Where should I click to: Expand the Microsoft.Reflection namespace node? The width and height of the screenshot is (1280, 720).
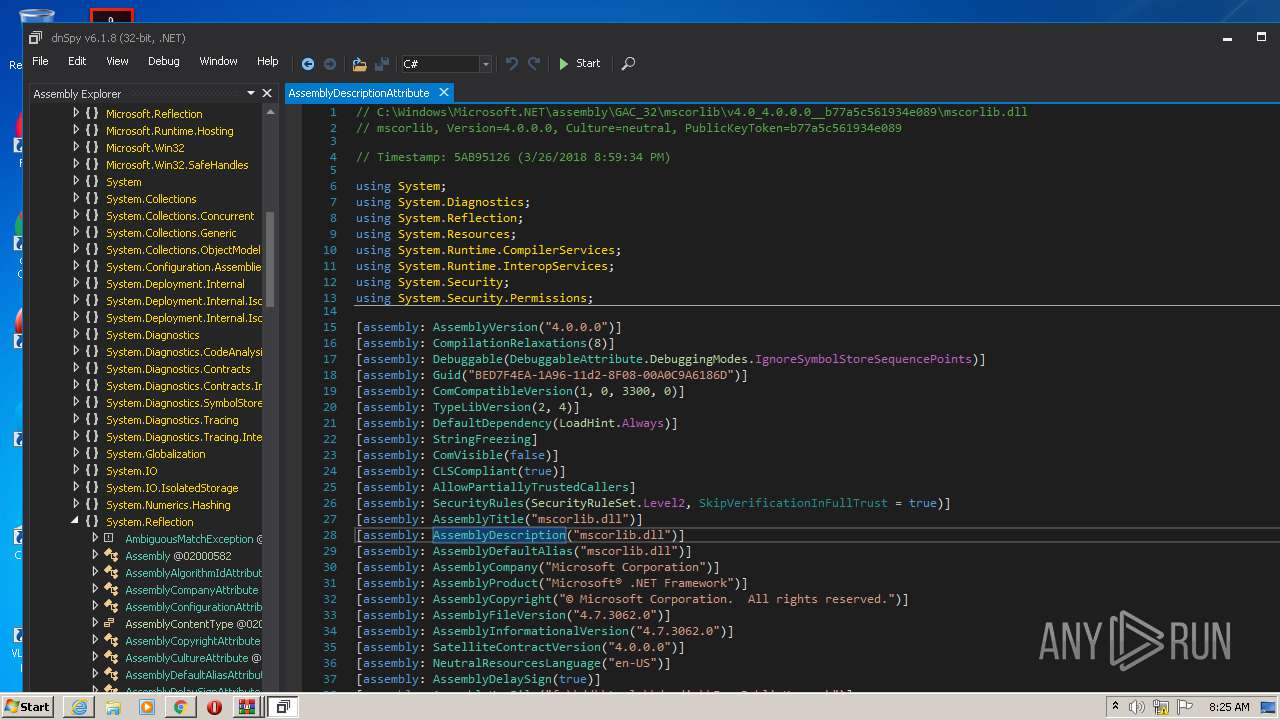click(76, 114)
